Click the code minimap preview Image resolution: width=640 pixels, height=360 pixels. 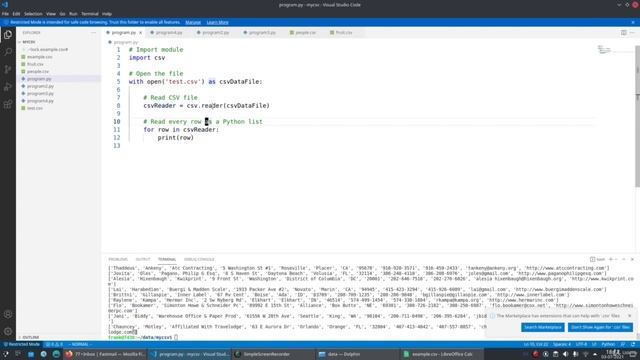coord(604,50)
